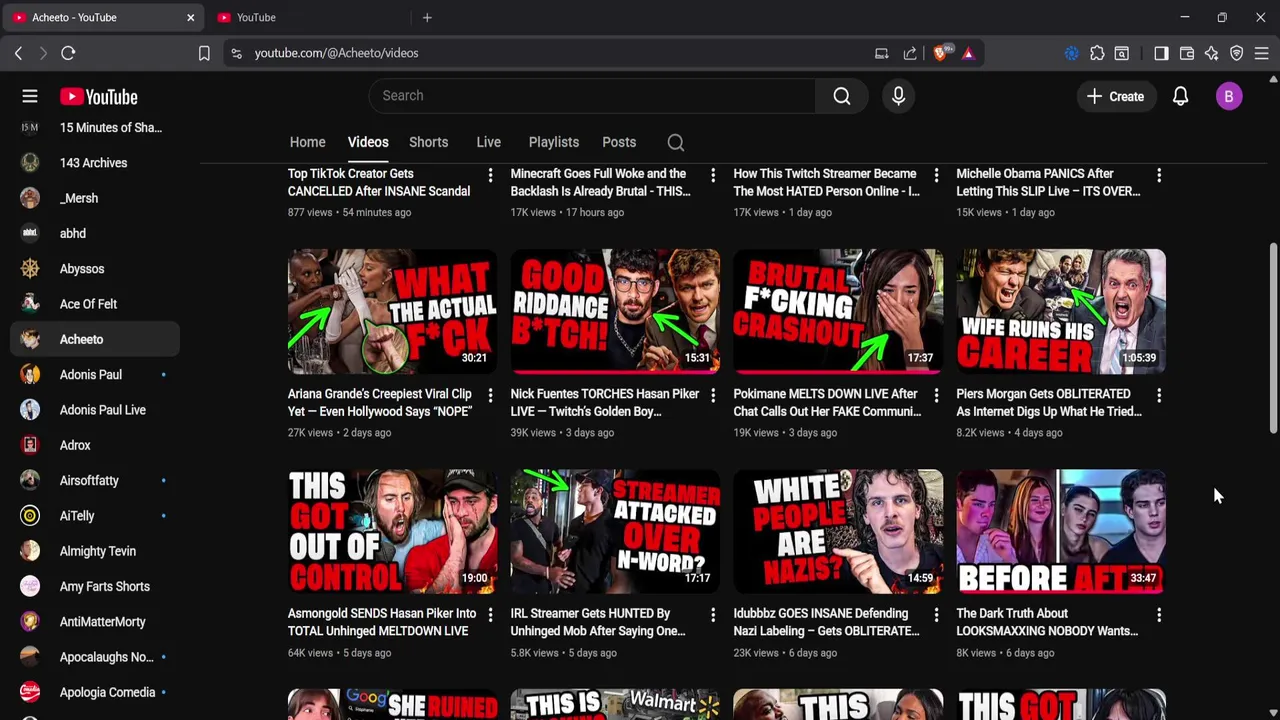Open browser extensions puzzle icon
The width and height of the screenshot is (1280, 720).
(x=1097, y=53)
